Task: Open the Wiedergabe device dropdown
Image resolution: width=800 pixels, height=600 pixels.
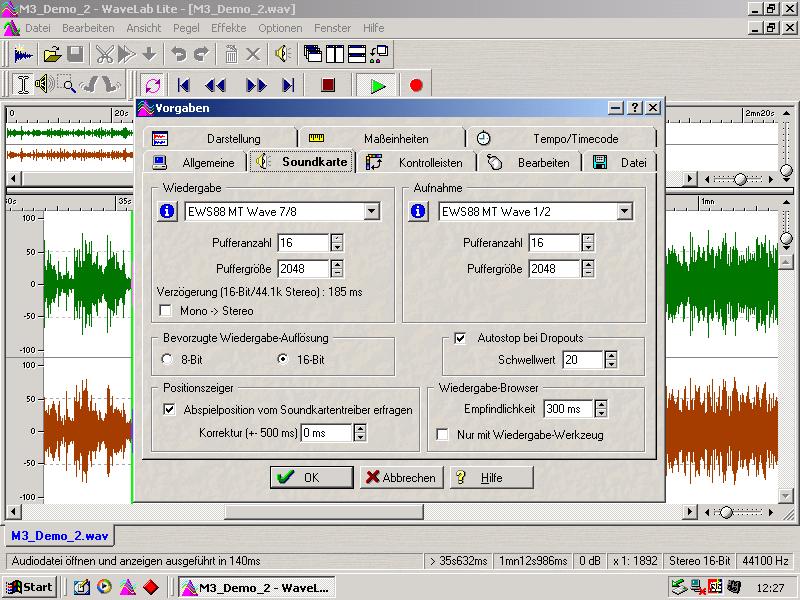Action: point(372,211)
